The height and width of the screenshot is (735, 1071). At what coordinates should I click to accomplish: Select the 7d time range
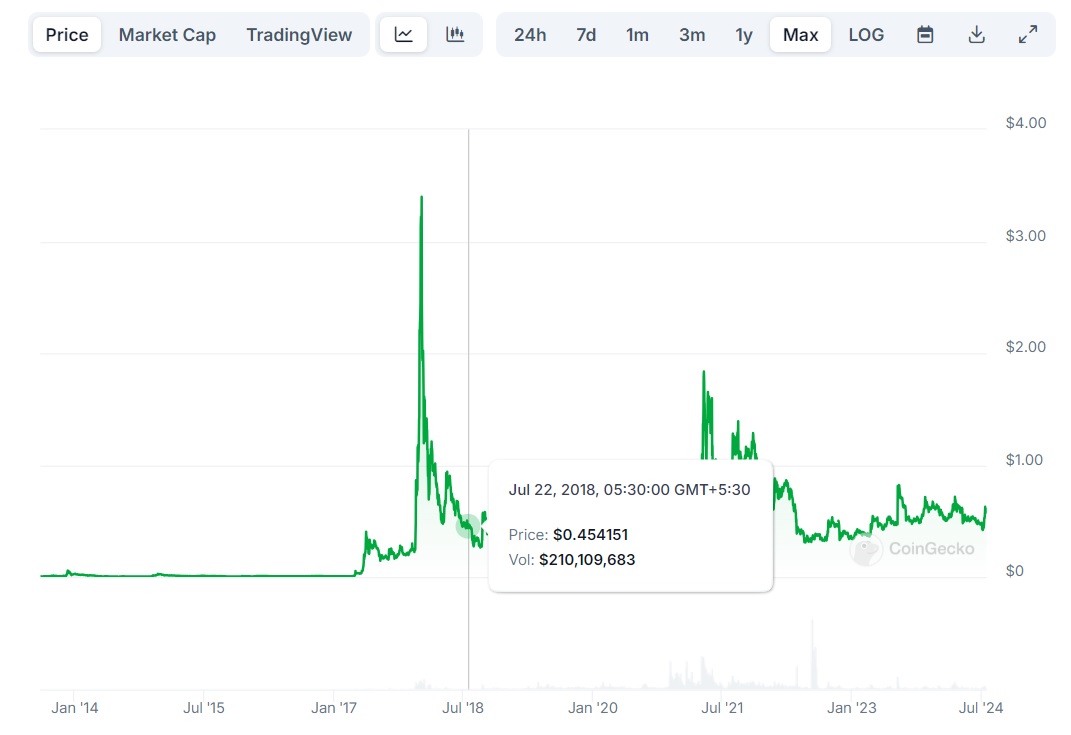[x=585, y=34]
